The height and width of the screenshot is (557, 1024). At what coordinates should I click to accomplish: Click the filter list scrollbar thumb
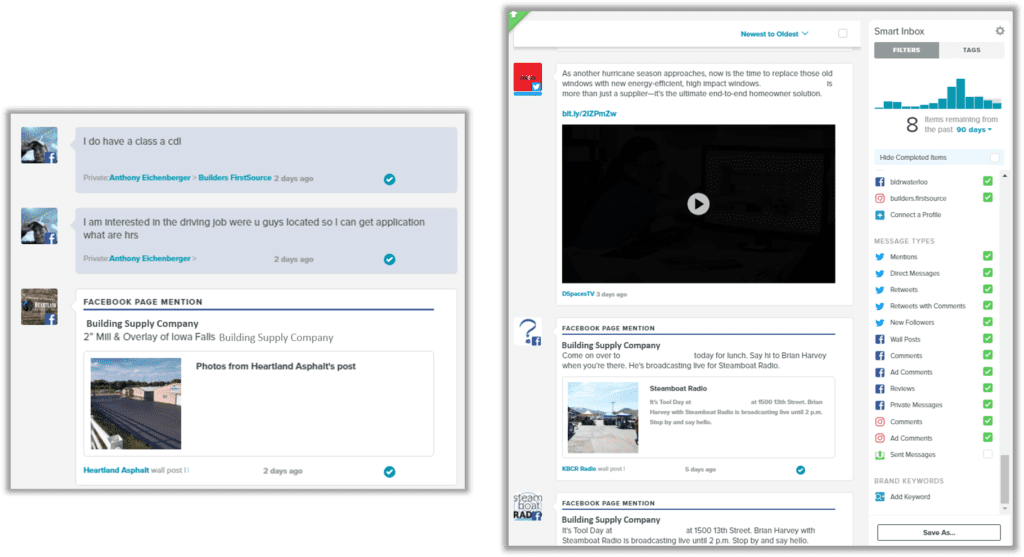1004,479
